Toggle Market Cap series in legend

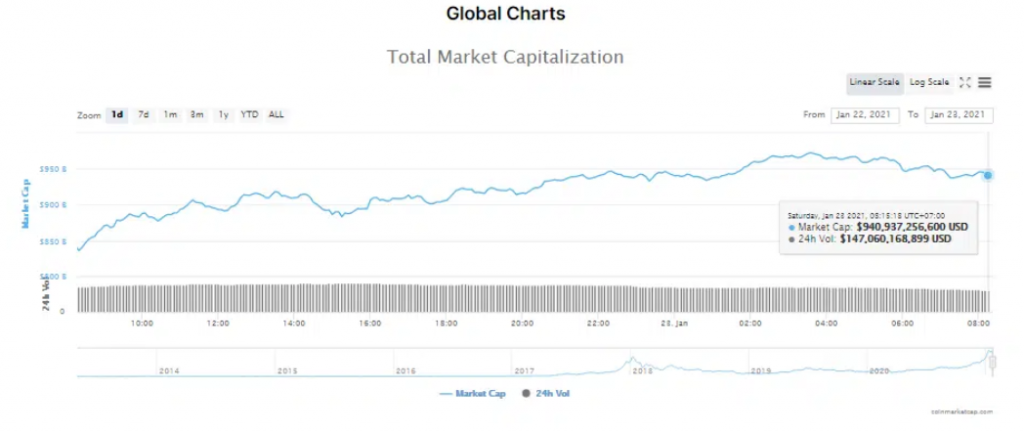480,394
